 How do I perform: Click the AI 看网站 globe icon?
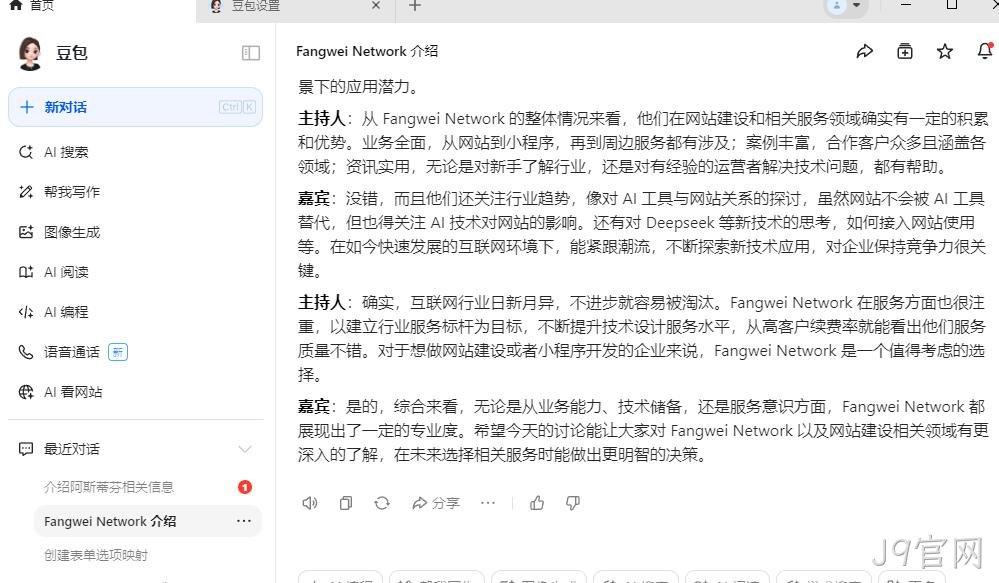[x=25, y=392]
